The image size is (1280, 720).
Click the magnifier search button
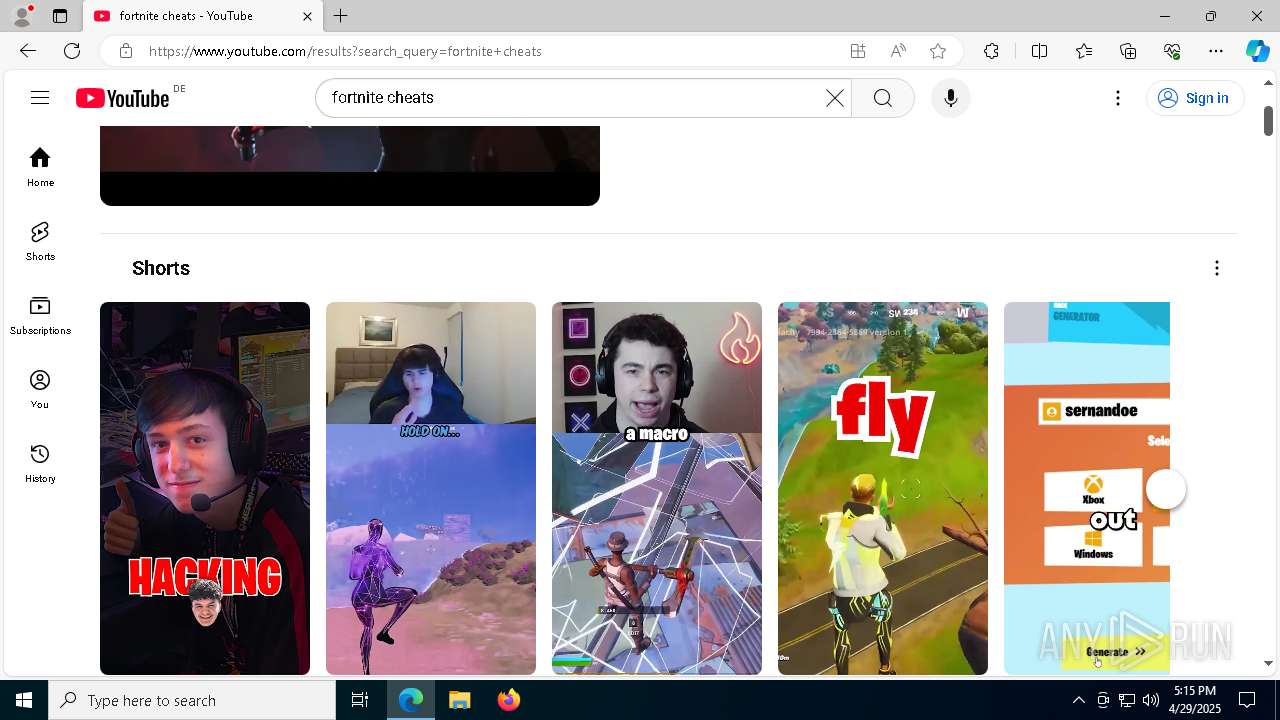click(x=883, y=98)
